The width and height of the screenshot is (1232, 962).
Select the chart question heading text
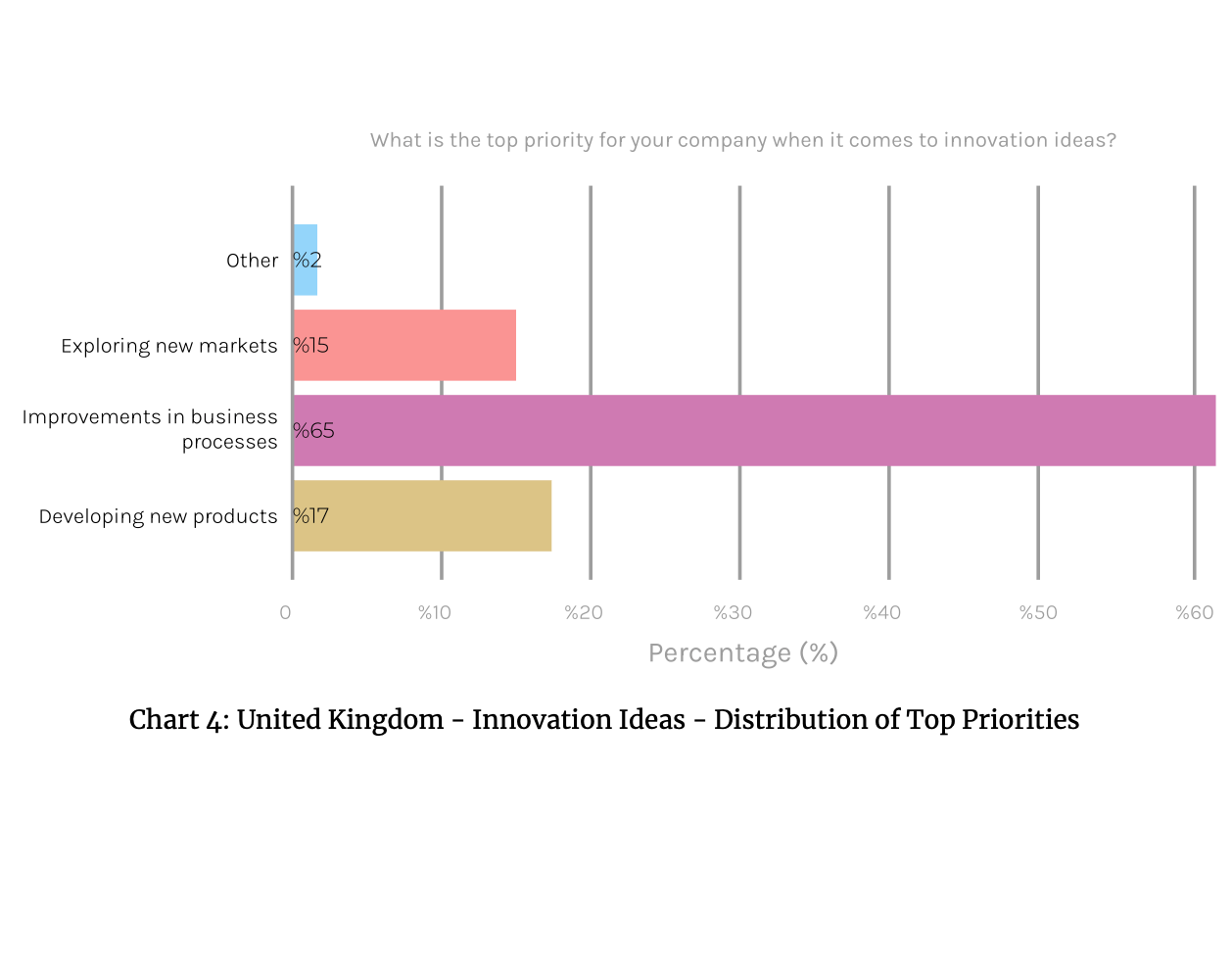click(742, 140)
